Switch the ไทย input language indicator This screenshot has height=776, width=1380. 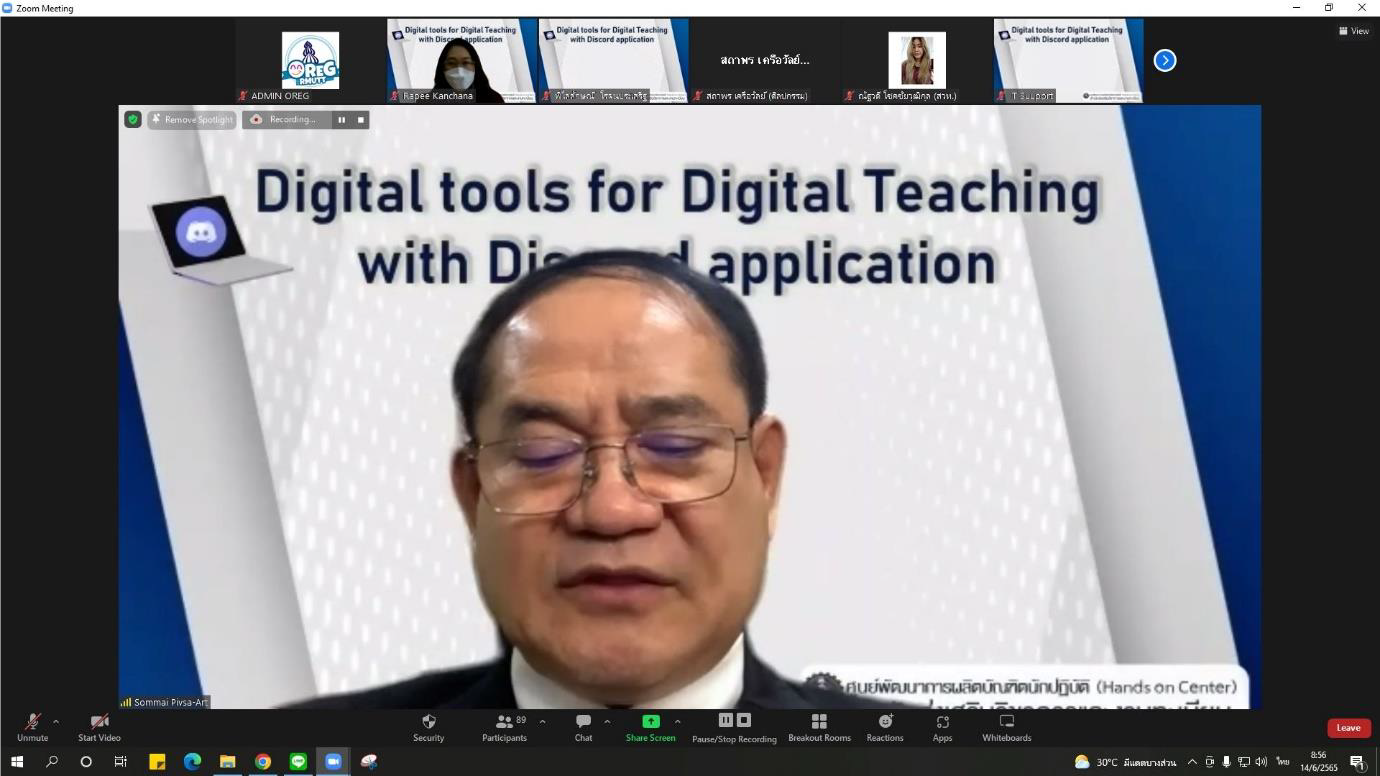tap(1282, 762)
